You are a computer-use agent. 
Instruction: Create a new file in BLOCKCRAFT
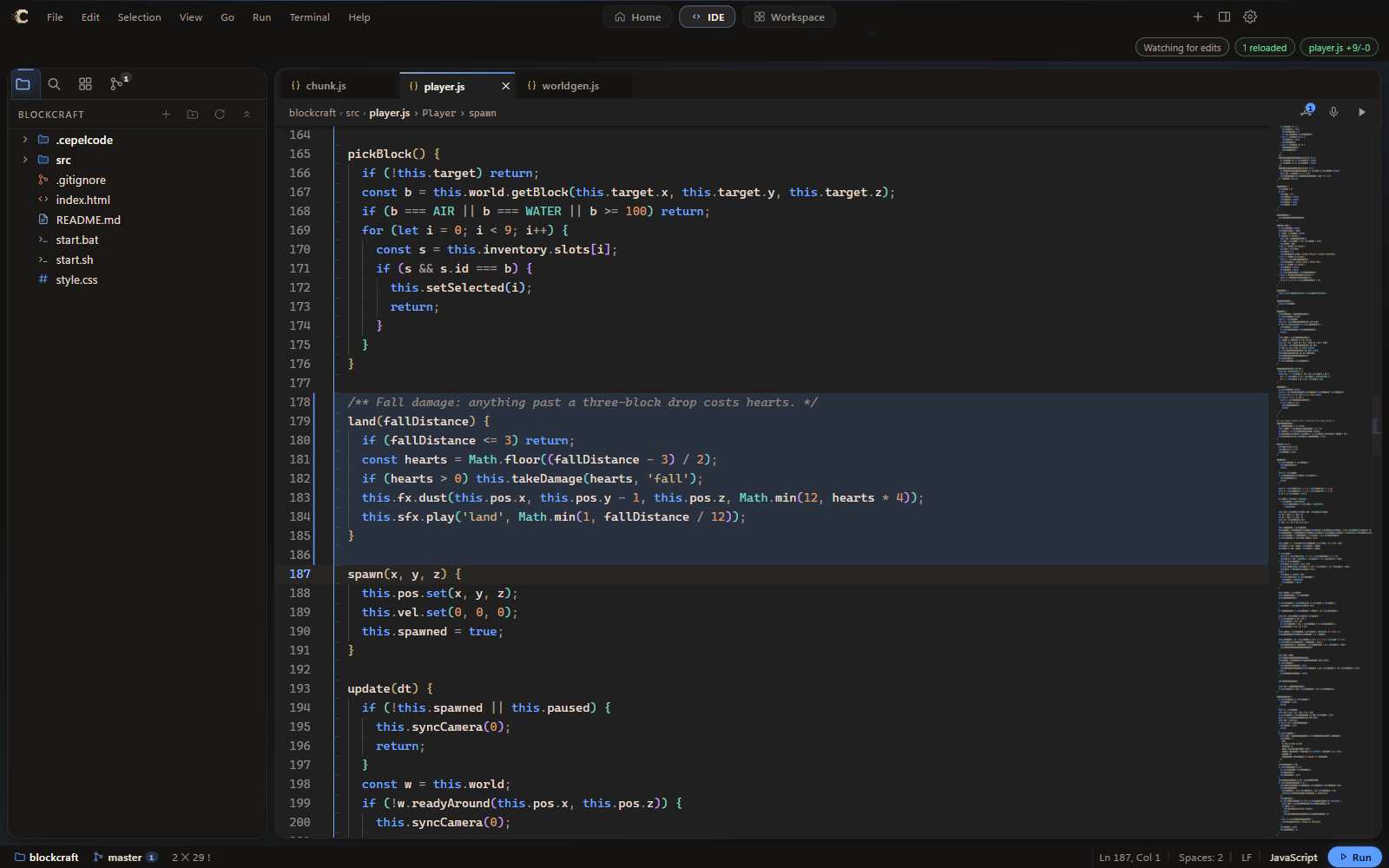166,114
